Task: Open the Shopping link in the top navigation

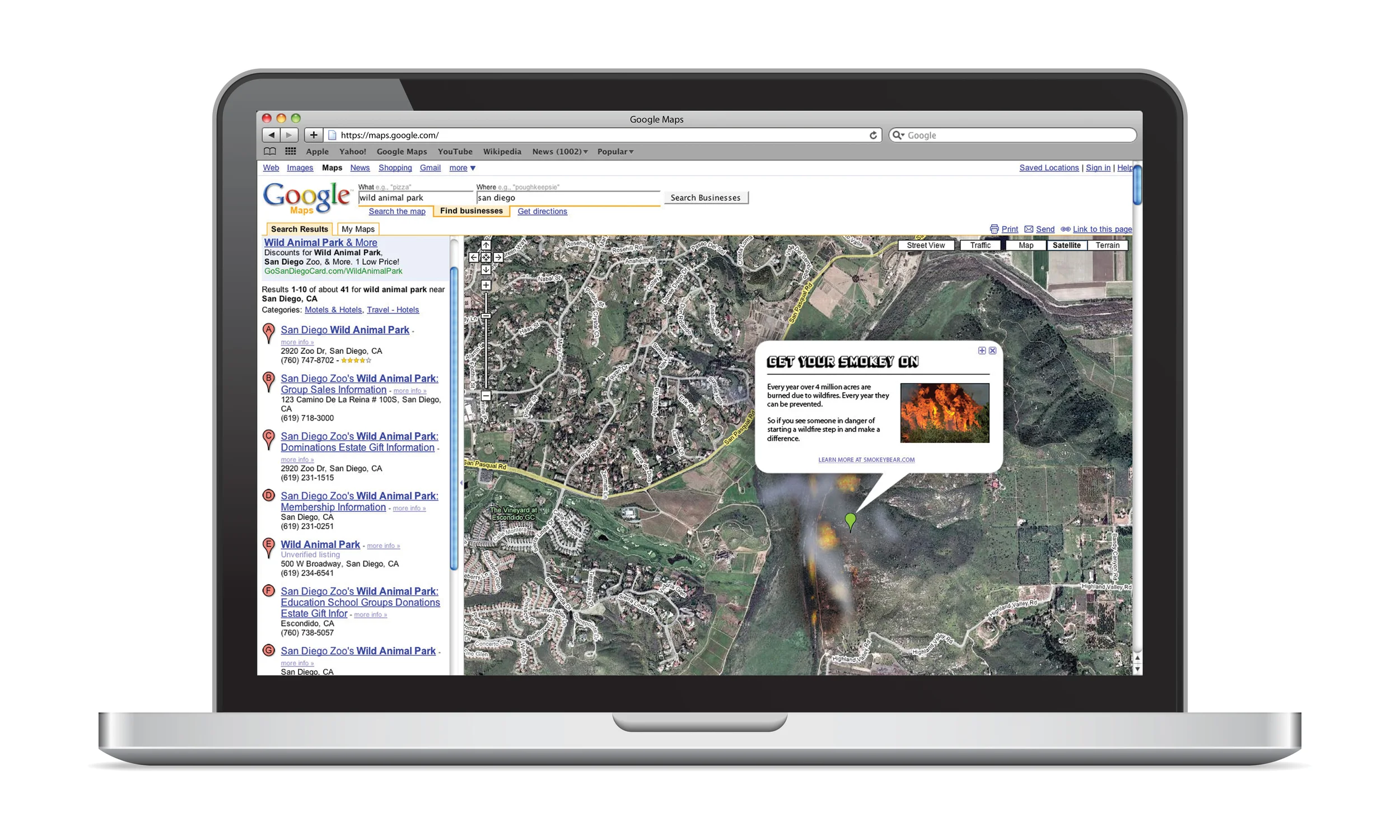Action: (x=395, y=167)
